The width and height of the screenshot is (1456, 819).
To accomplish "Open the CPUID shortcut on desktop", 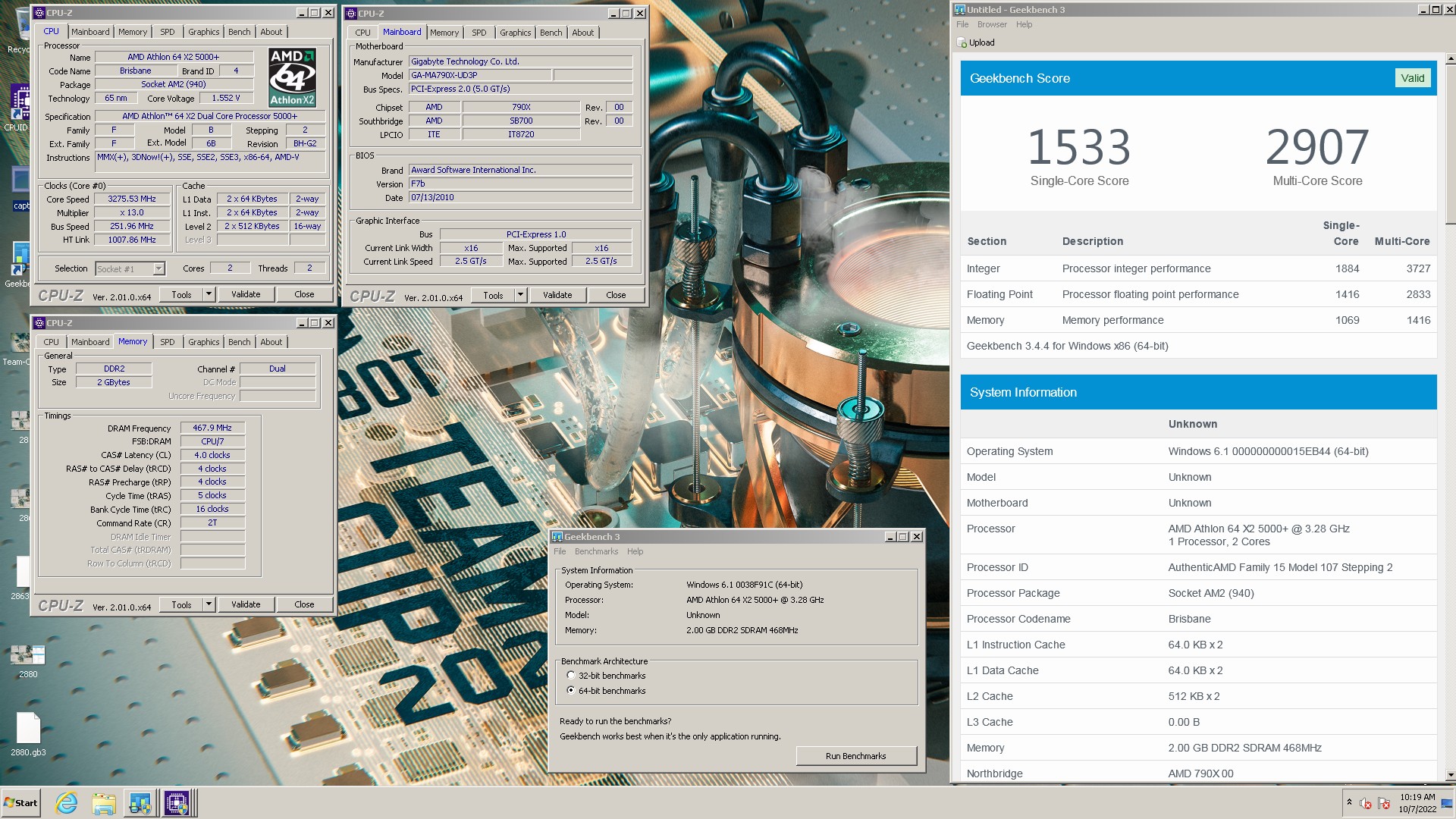I will click(18, 108).
